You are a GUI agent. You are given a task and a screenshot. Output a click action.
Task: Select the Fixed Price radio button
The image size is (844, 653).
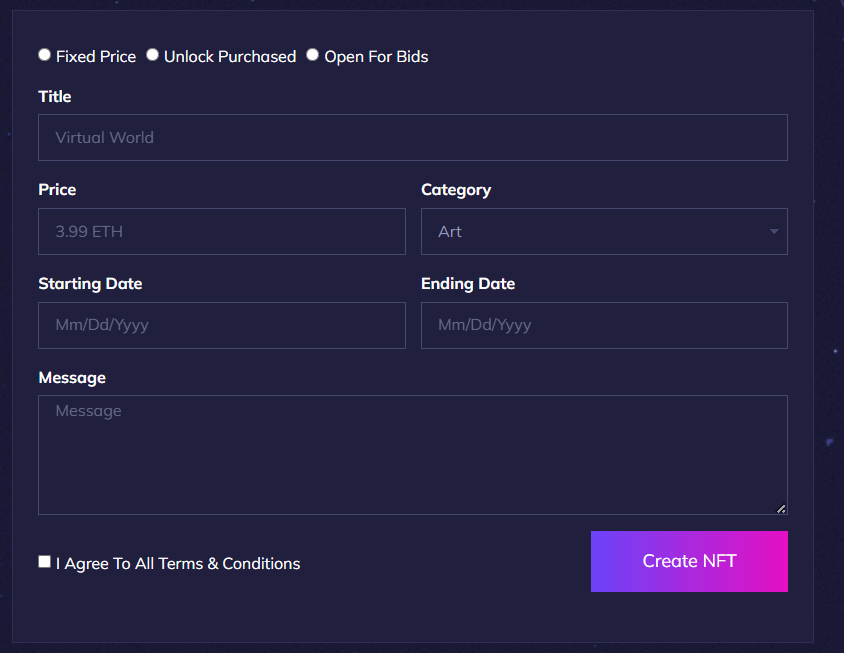(x=44, y=55)
